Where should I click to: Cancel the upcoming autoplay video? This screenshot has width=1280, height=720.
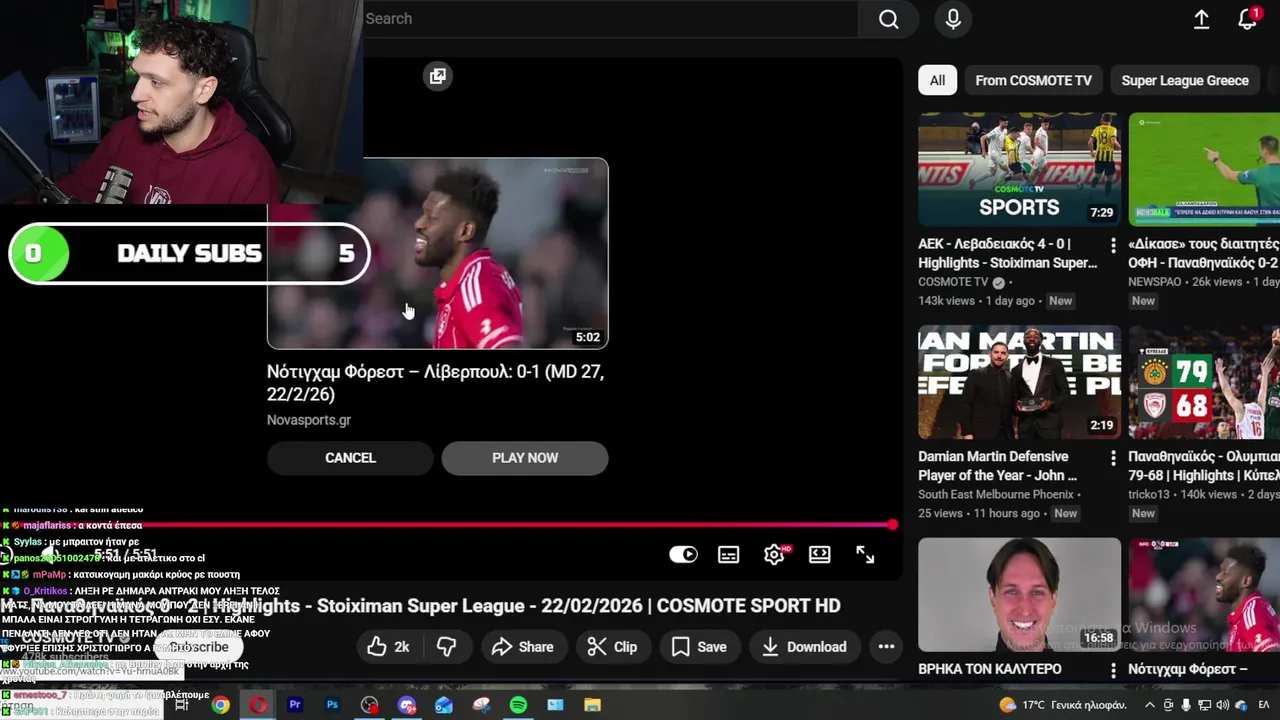[350, 458]
